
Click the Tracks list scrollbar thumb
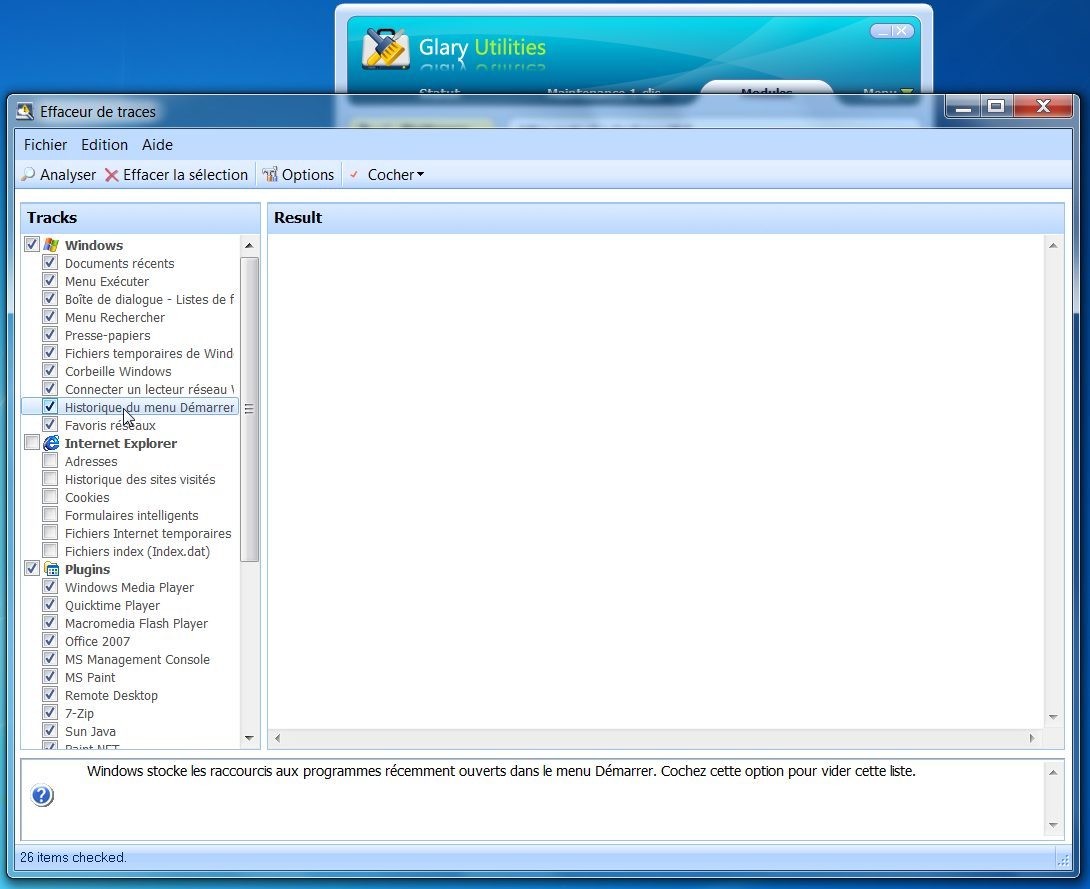pyautogui.click(x=249, y=409)
